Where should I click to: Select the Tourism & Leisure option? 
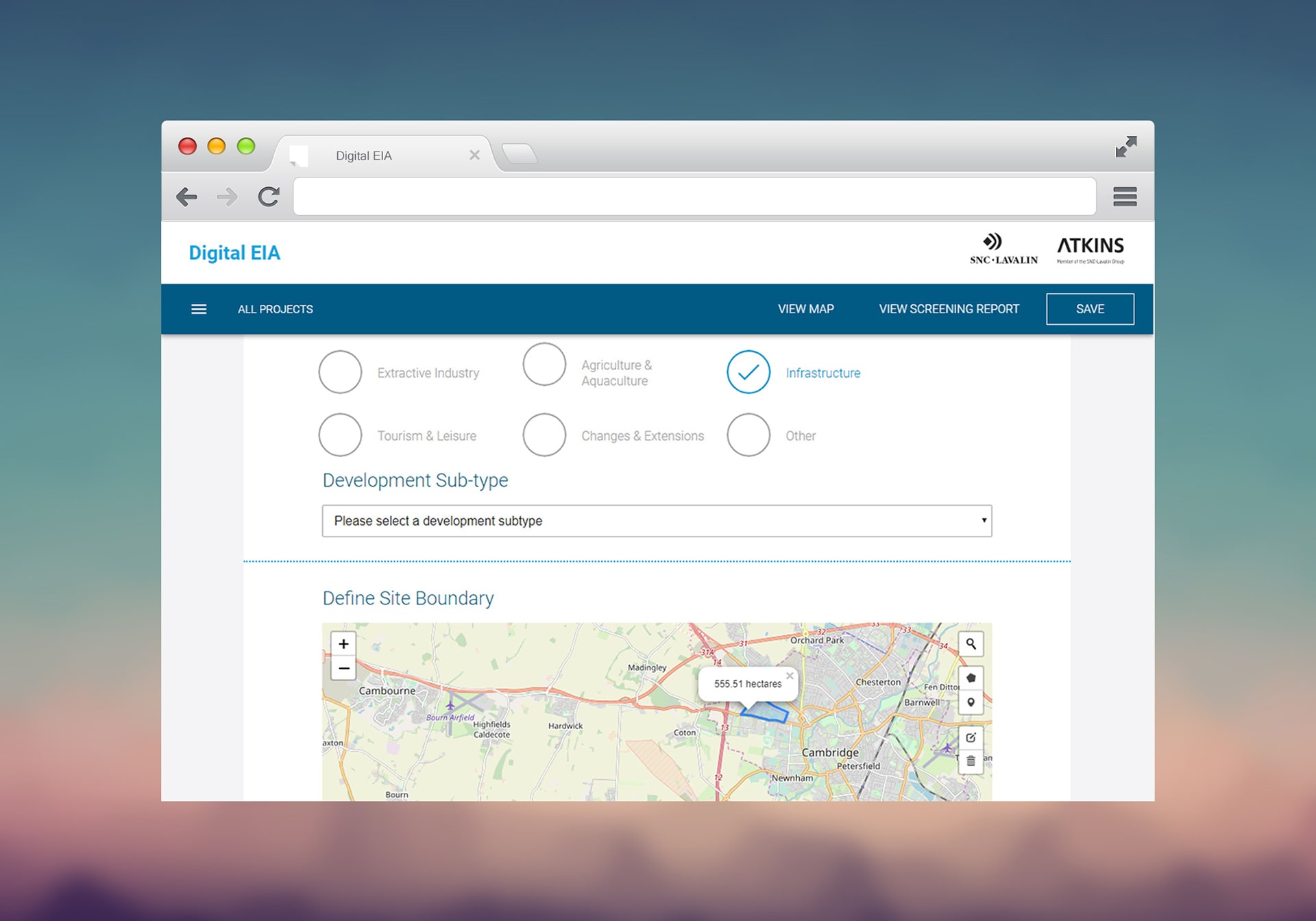click(340, 435)
